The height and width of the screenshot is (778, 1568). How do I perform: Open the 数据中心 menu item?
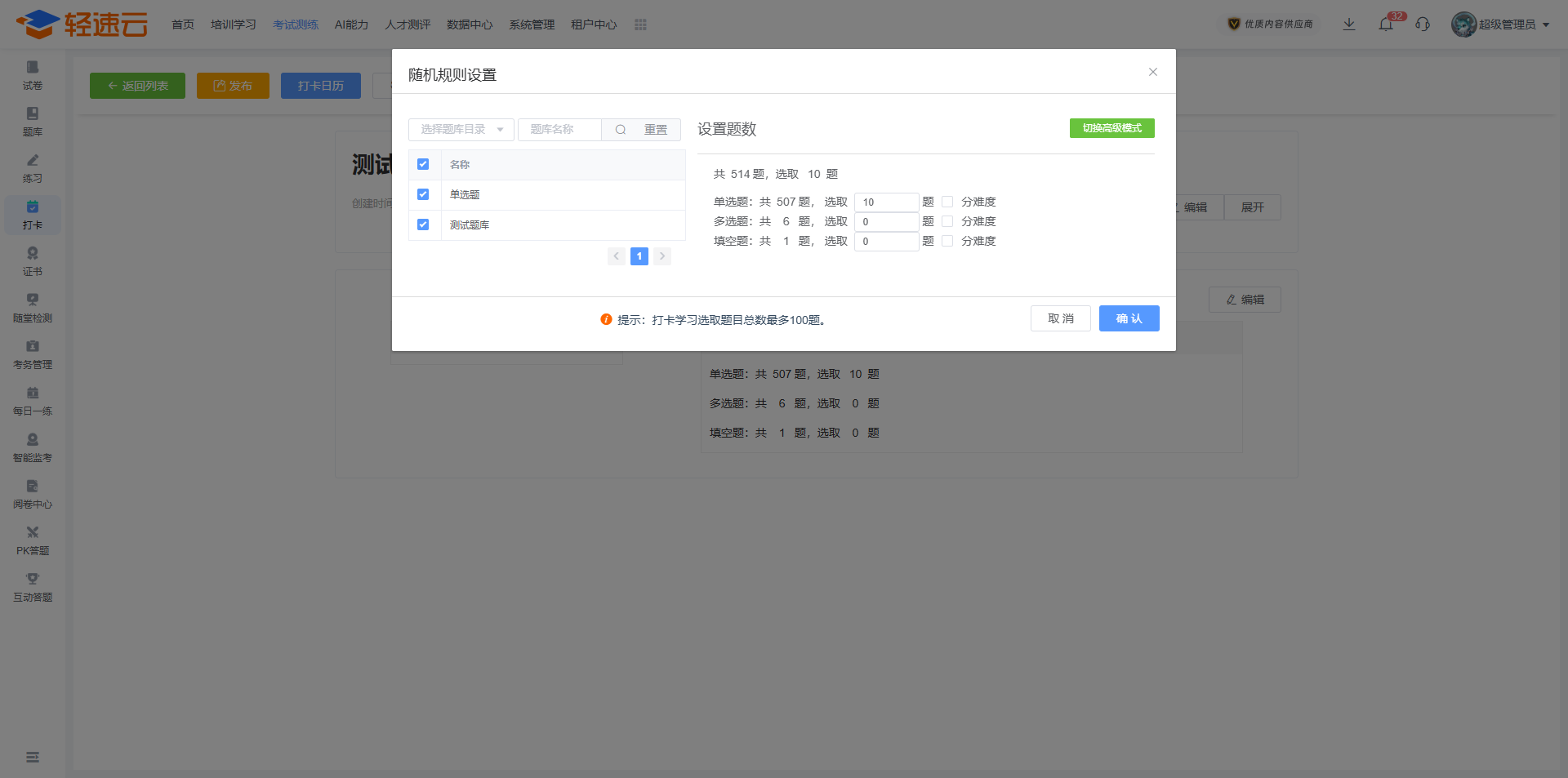[470, 24]
